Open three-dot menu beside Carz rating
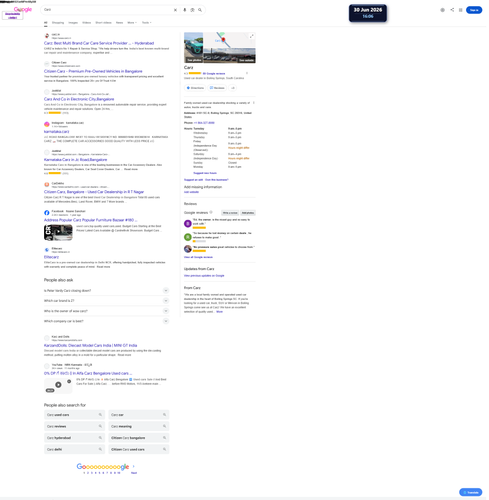Screen dimensions: 489x500 (x=247, y=73)
